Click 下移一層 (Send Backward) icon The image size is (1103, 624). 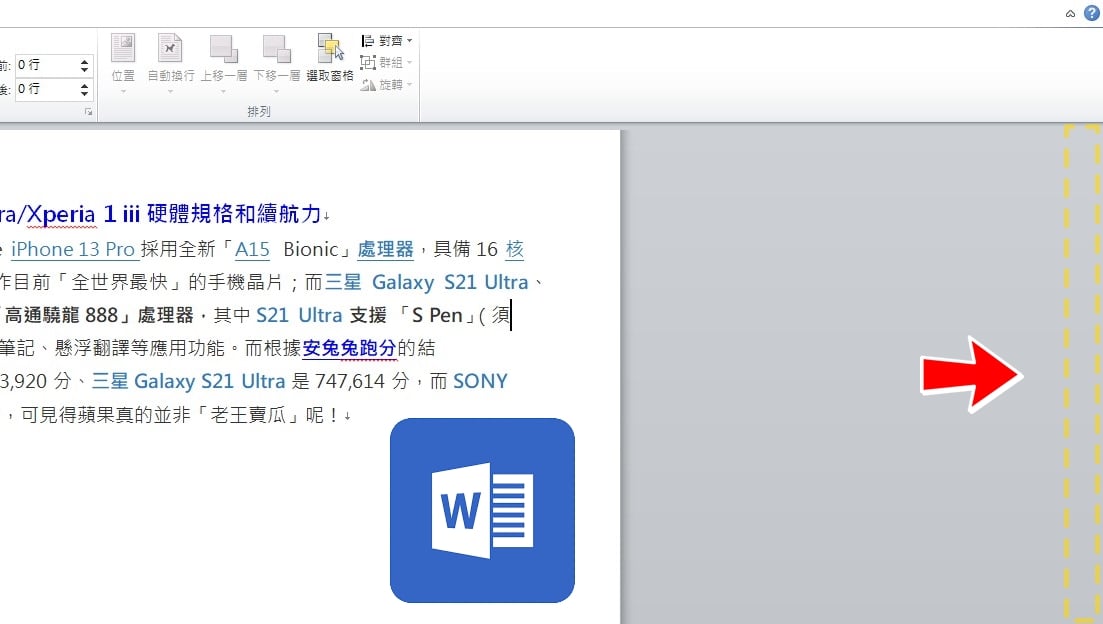pyautogui.click(x=276, y=49)
